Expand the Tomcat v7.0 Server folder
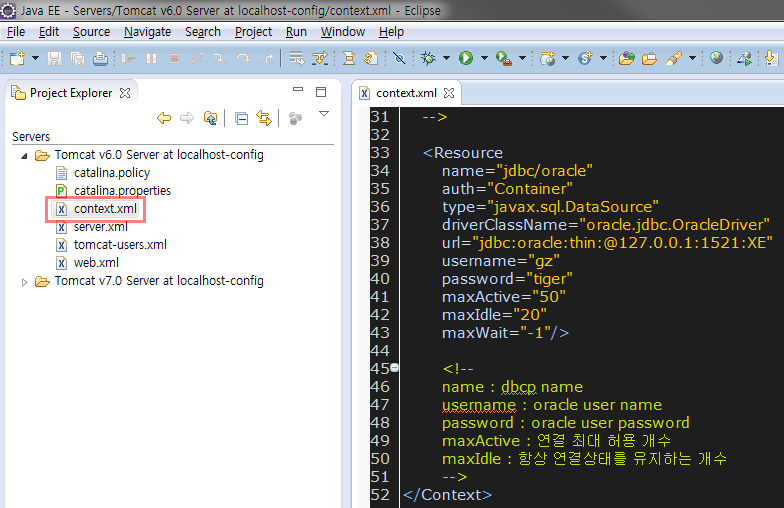This screenshot has width=784, height=508. pos(24,282)
